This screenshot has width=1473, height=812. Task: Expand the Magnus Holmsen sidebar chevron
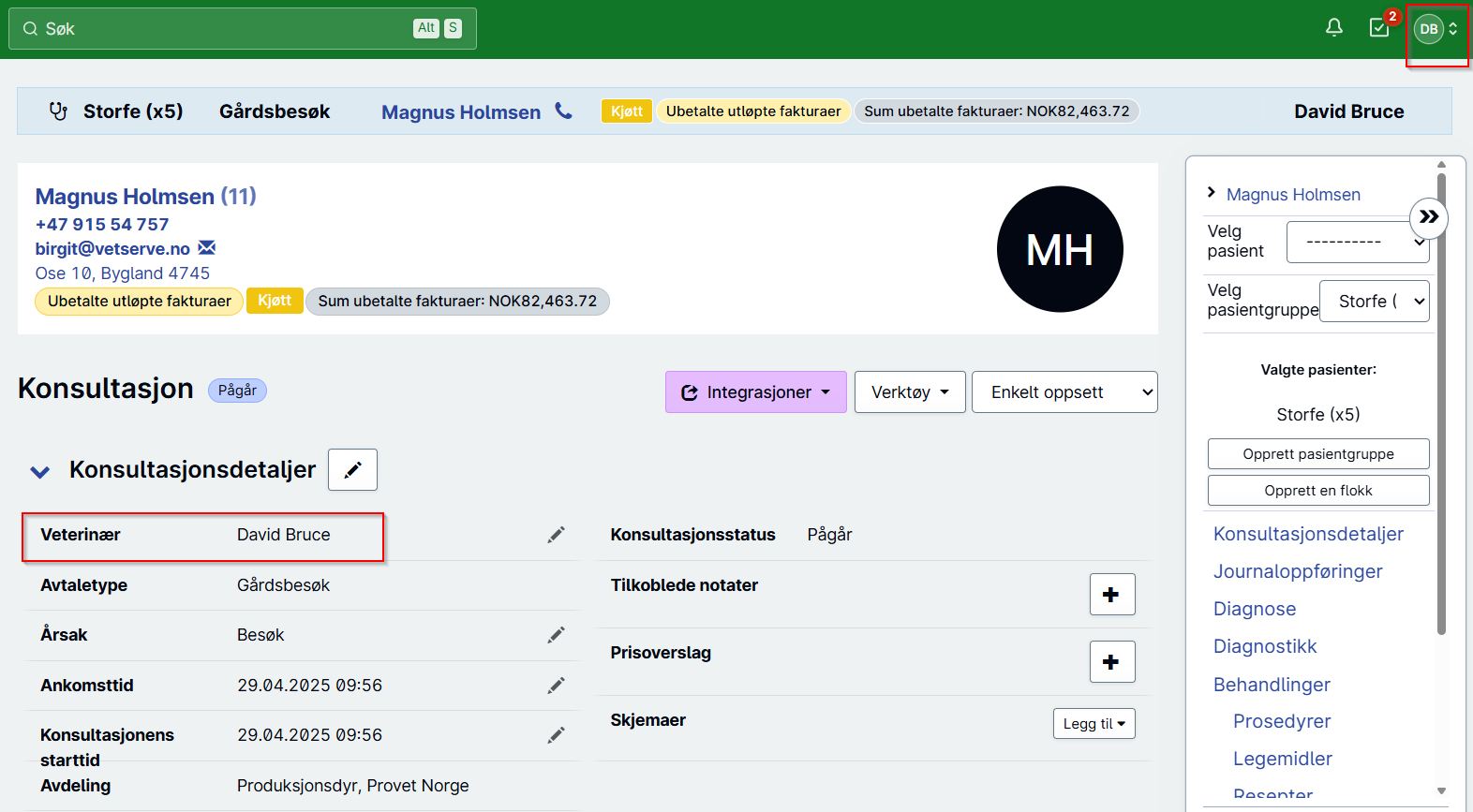click(1212, 193)
